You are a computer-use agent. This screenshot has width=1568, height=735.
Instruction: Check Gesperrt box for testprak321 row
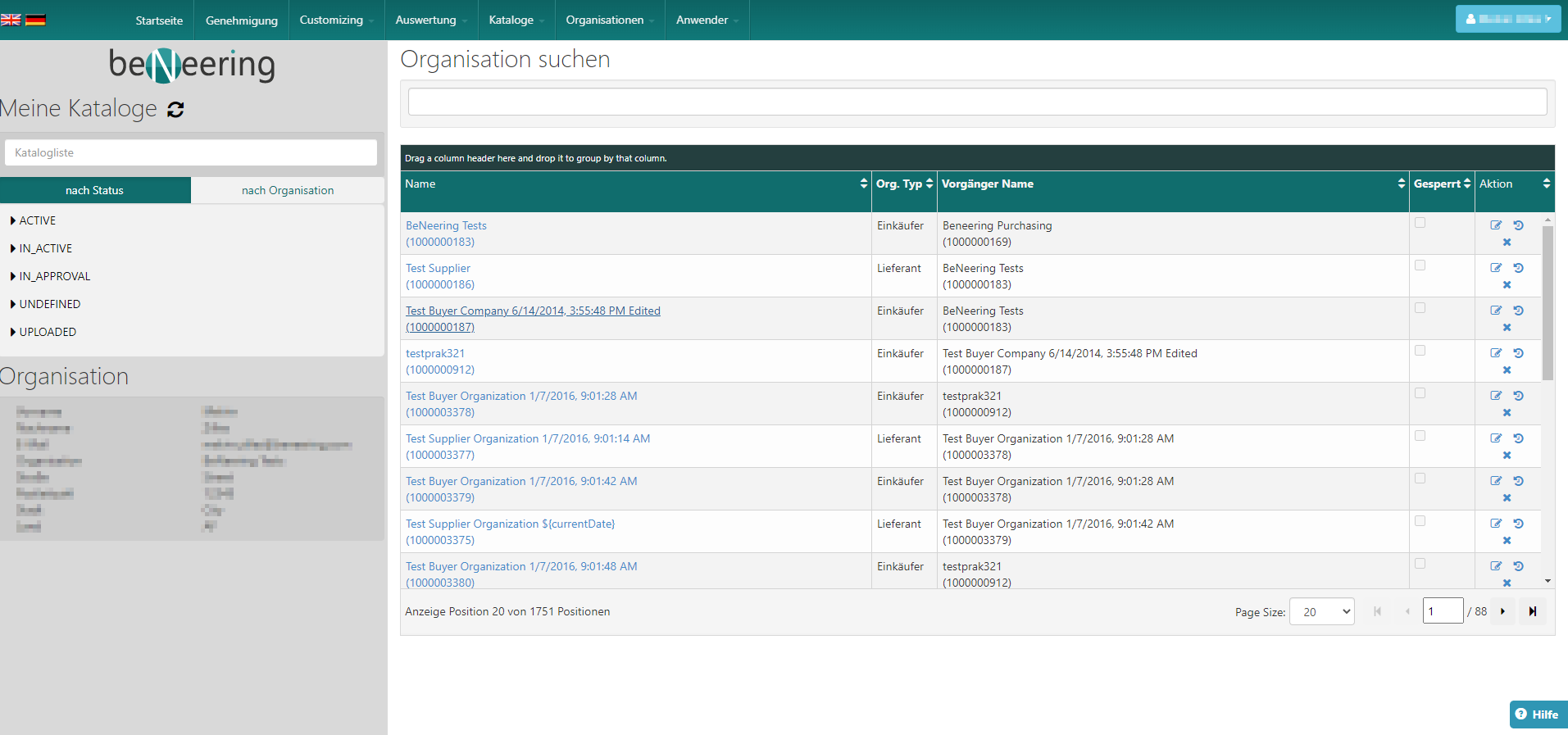pos(1420,351)
